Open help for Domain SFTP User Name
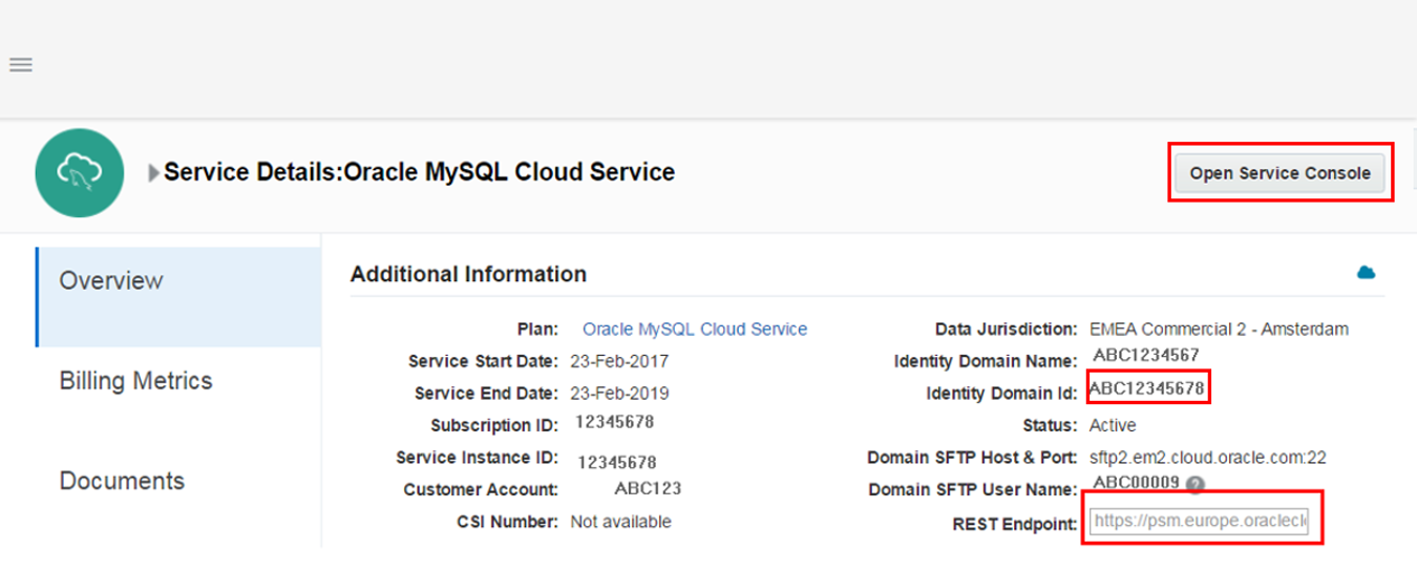The width and height of the screenshot is (1417, 571). (1195, 485)
